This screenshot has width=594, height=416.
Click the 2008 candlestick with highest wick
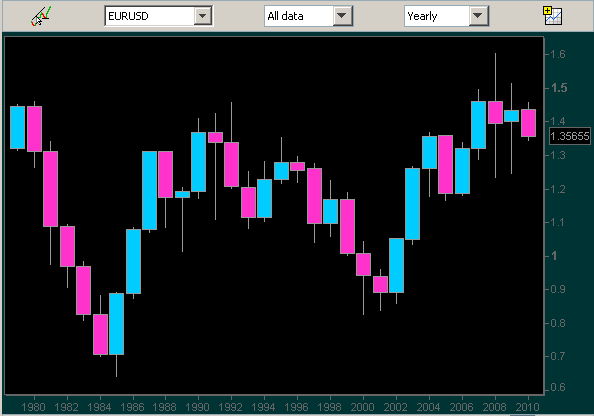click(495, 112)
